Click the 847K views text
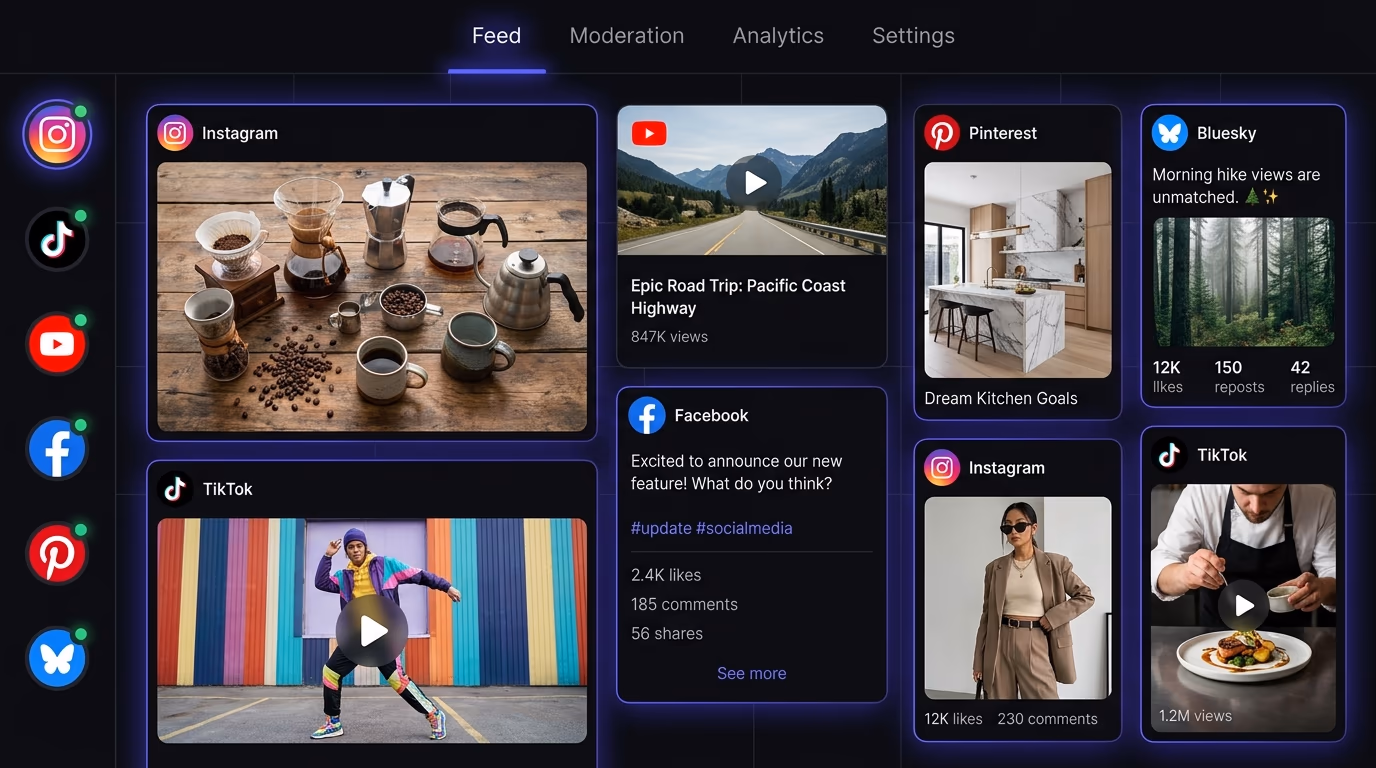The height and width of the screenshot is (768, 1376). coord(669,337)
